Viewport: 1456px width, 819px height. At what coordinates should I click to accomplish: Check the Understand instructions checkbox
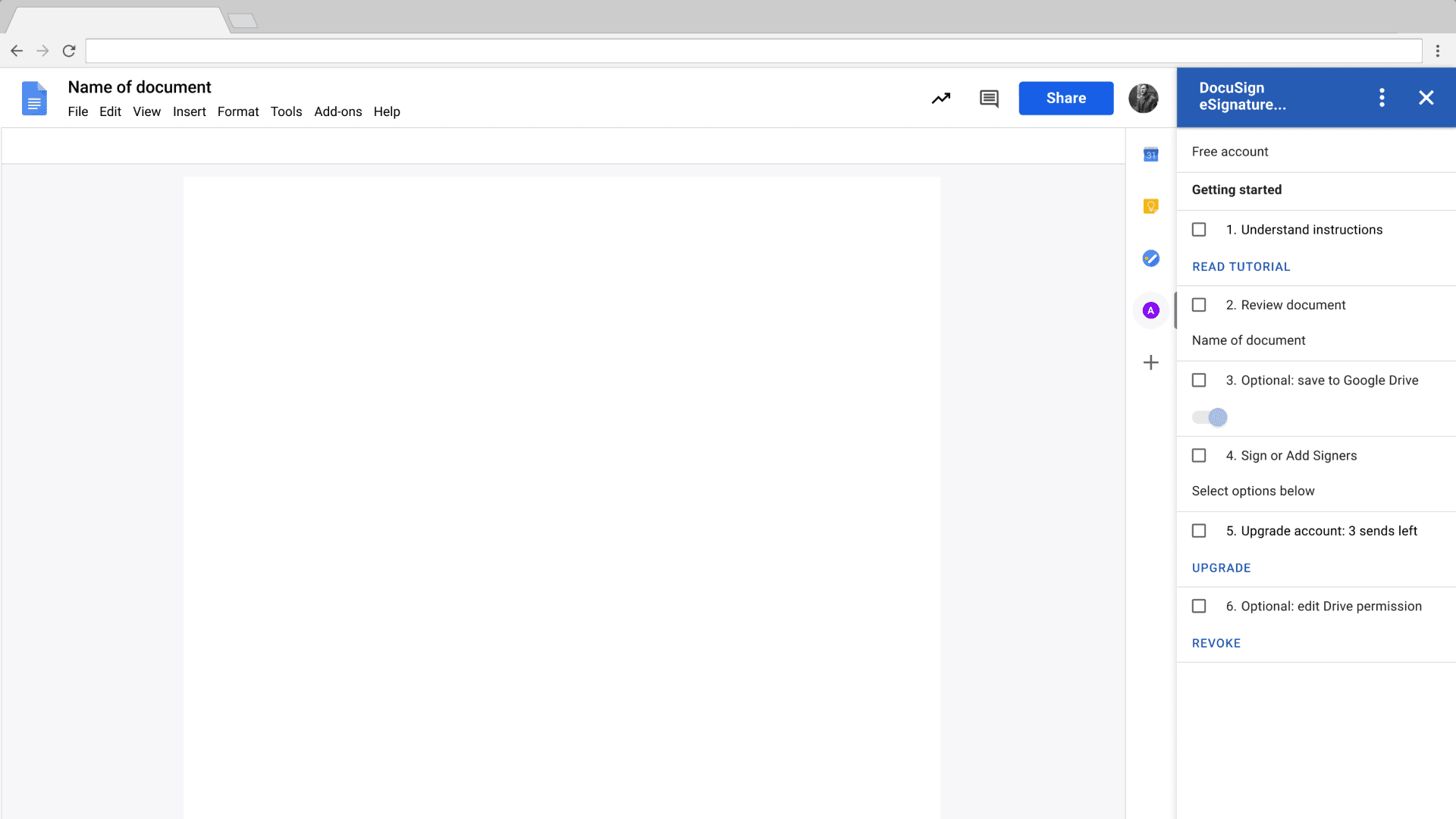click(1199, 229)
